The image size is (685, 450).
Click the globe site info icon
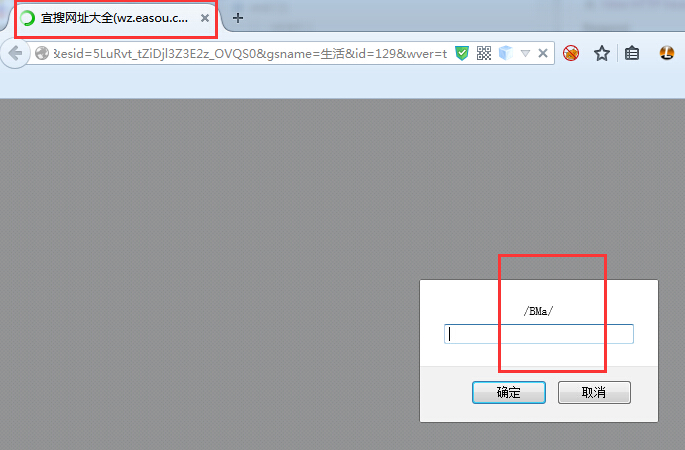click(x=42, y=53)
